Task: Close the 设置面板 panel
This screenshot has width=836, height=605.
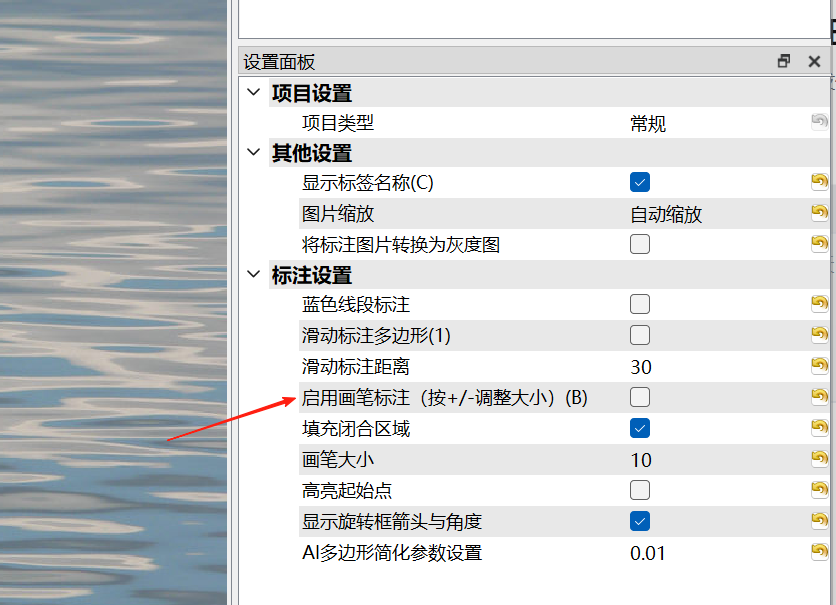Action: [814, 61]
